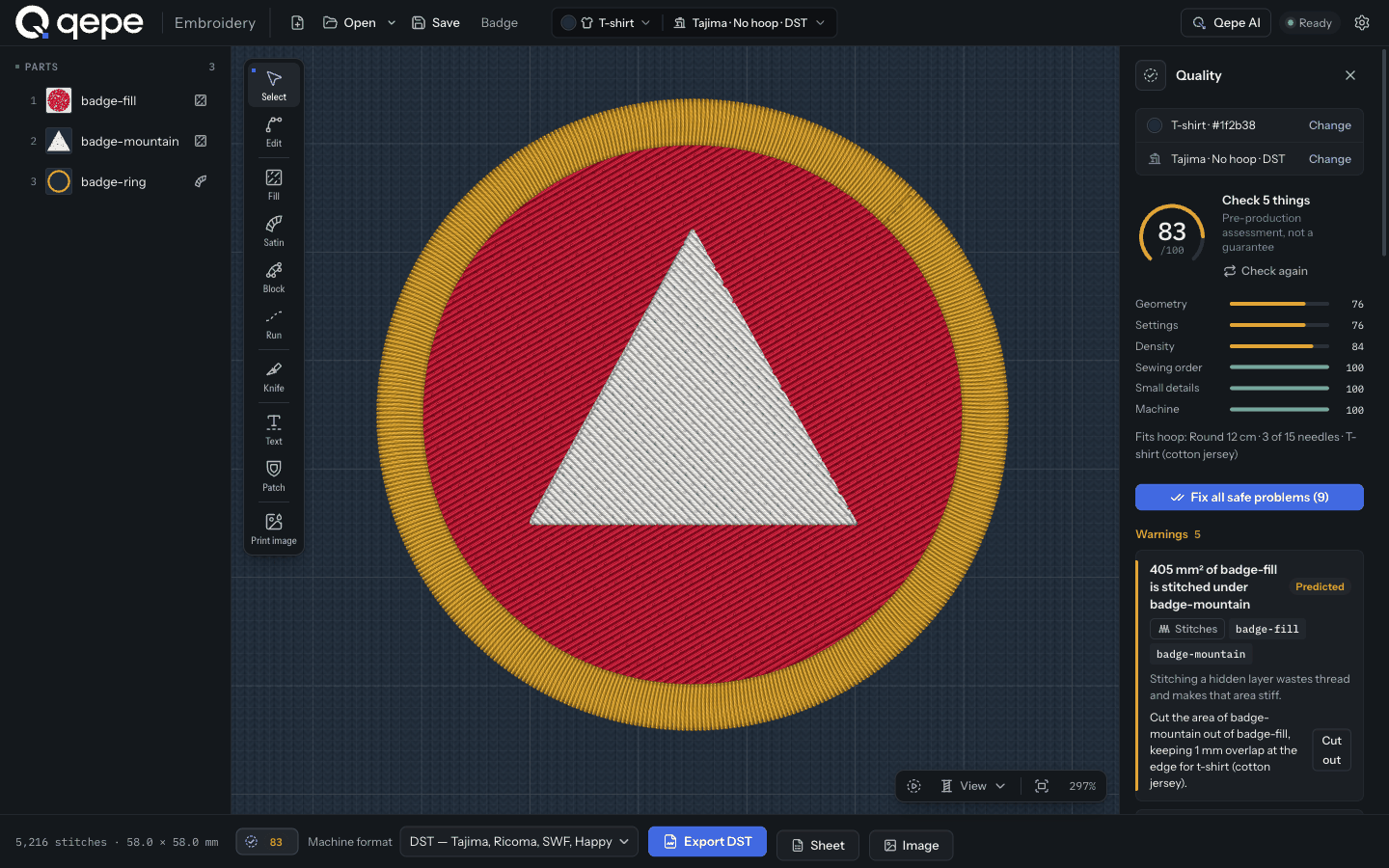Click the Print image tool
This screenshot has width=1389, height=868.
[x=274, y=529]
